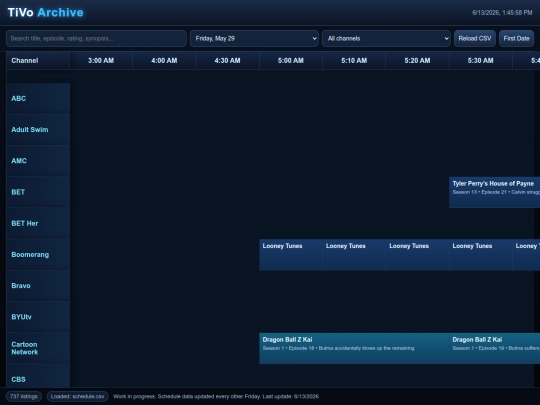This screenshot has height=405, width=540.
Task: Select the Boomerang channel row label
Action: coord(38,255)
